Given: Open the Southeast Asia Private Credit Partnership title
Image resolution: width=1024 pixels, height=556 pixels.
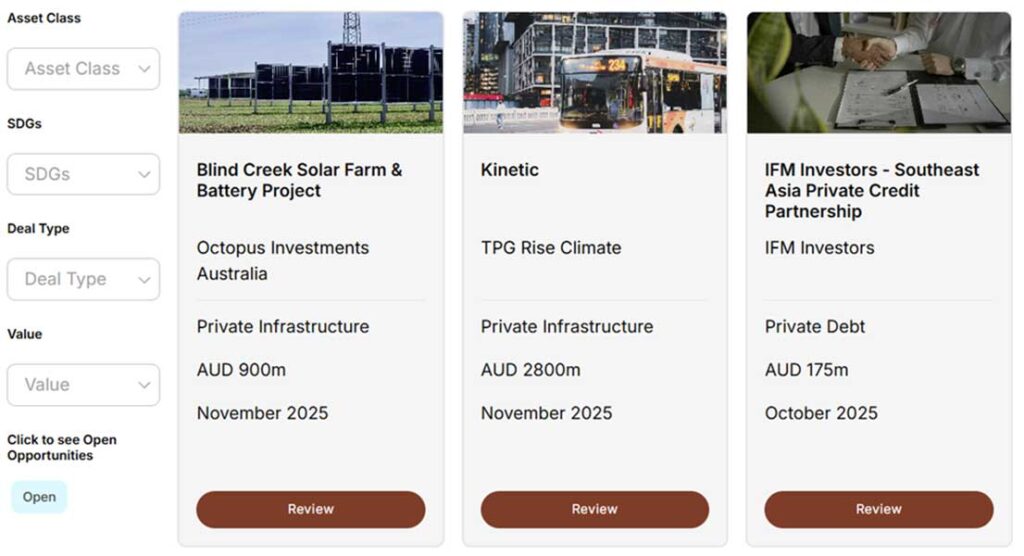Looking at the screenshot, I should tap(871, 190).
